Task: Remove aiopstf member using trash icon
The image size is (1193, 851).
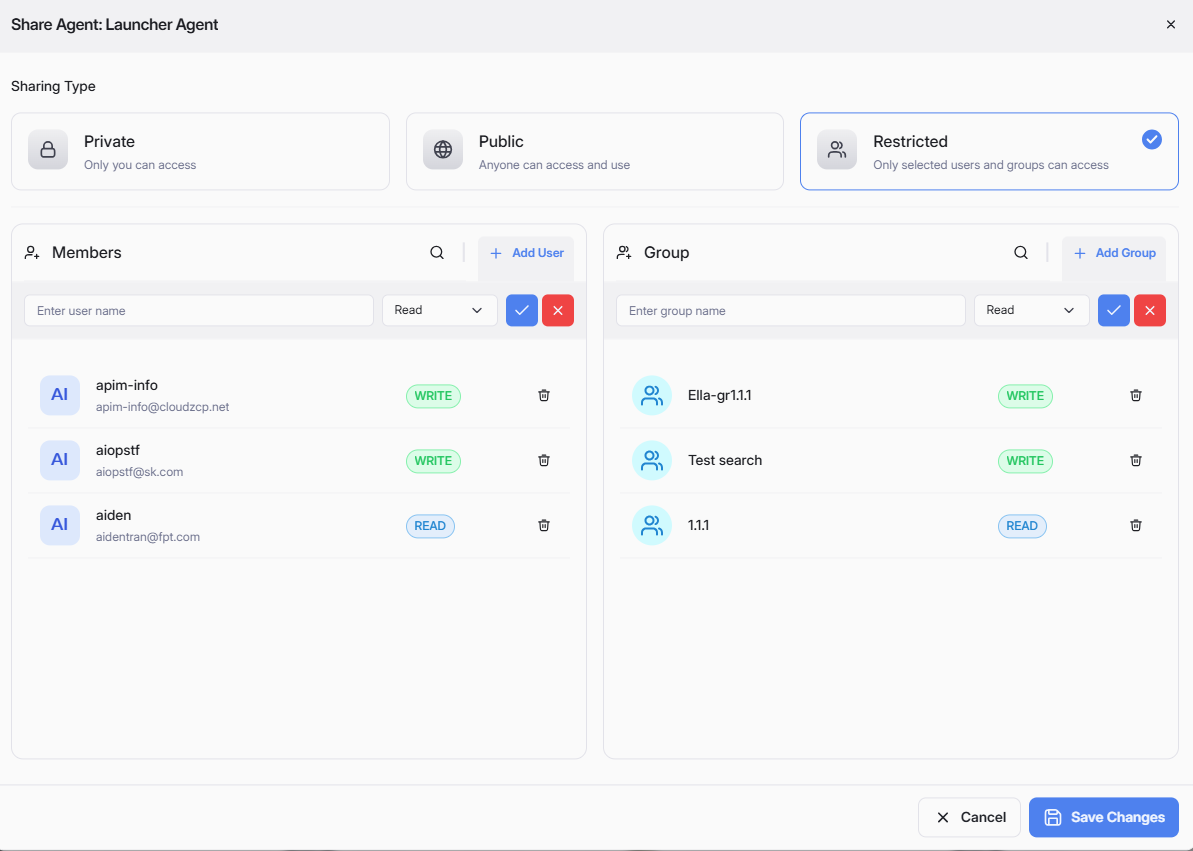Action: coord(544,460)
